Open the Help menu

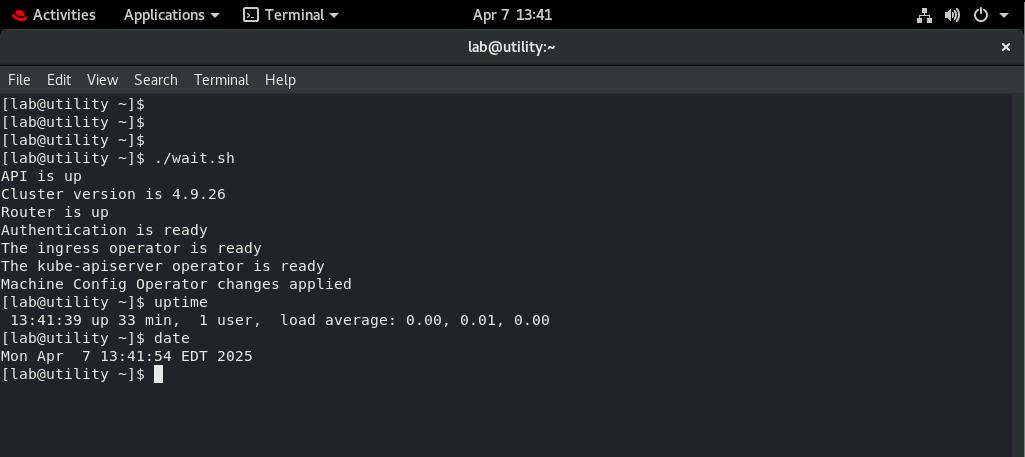(x=280, y=80)
